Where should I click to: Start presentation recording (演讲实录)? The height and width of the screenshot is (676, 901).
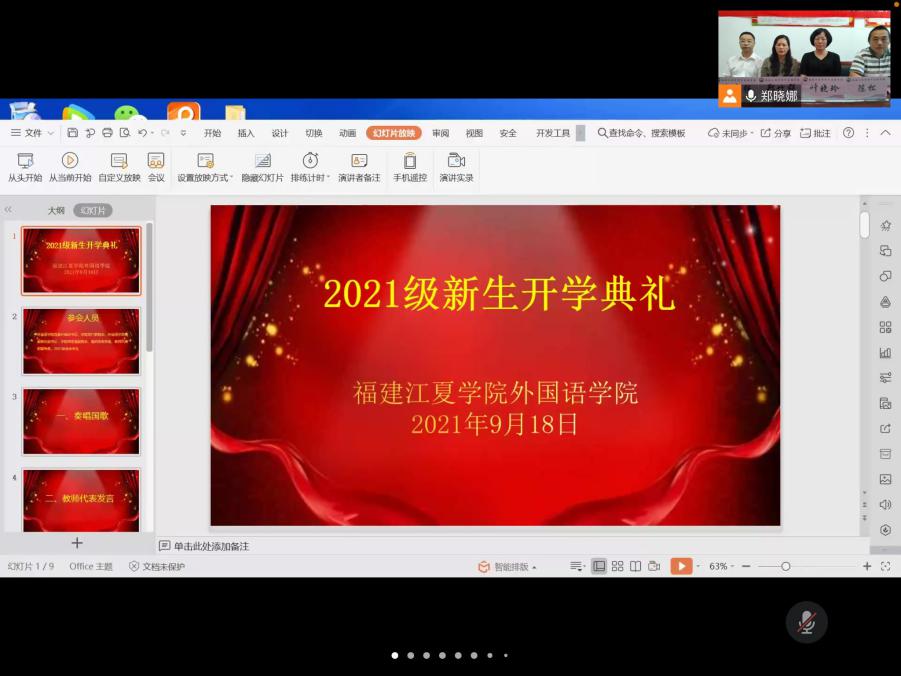pos(456,166)
